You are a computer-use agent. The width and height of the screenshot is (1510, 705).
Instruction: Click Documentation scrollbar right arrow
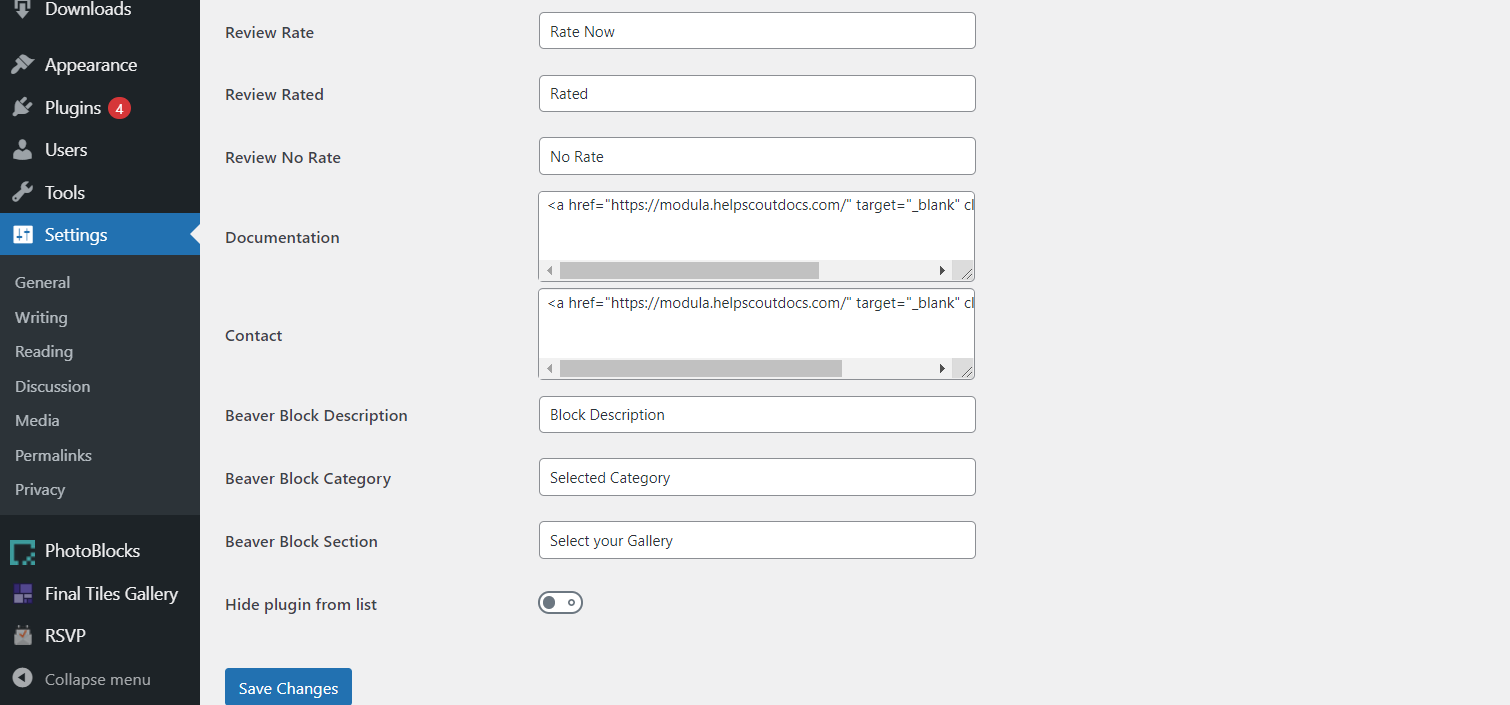(x=942, y=271)
